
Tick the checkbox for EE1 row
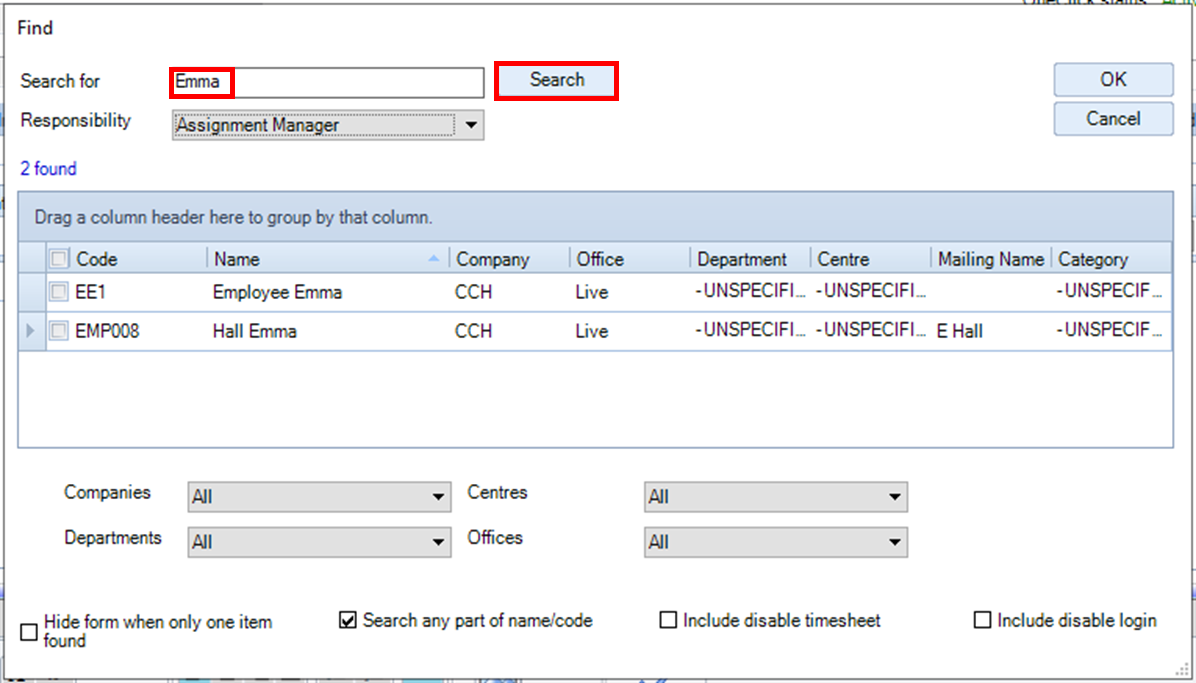click(x=58, y=292)
